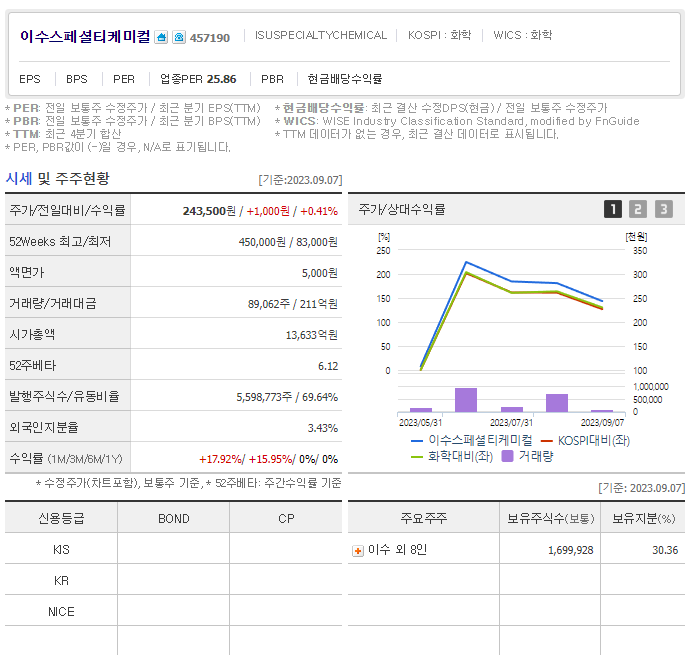The height and width of the screenshot is (655, 696).
Task: Select the largest purple volume bar
Action: [x=466, y=400]
